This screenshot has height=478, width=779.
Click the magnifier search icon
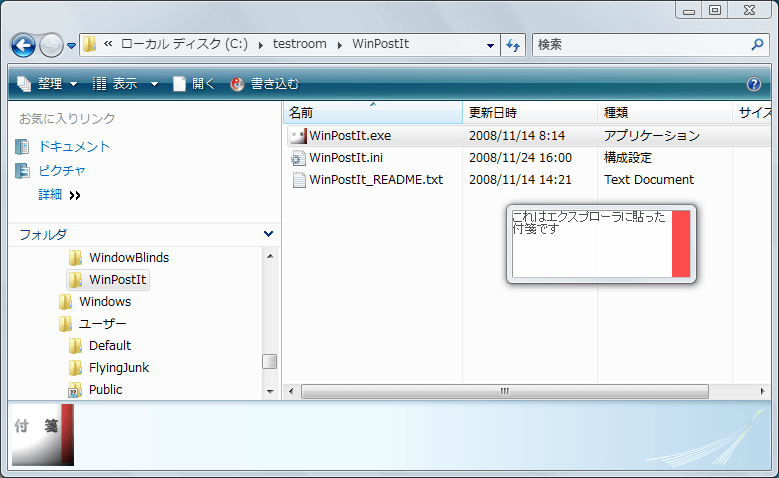coord(757,45)
